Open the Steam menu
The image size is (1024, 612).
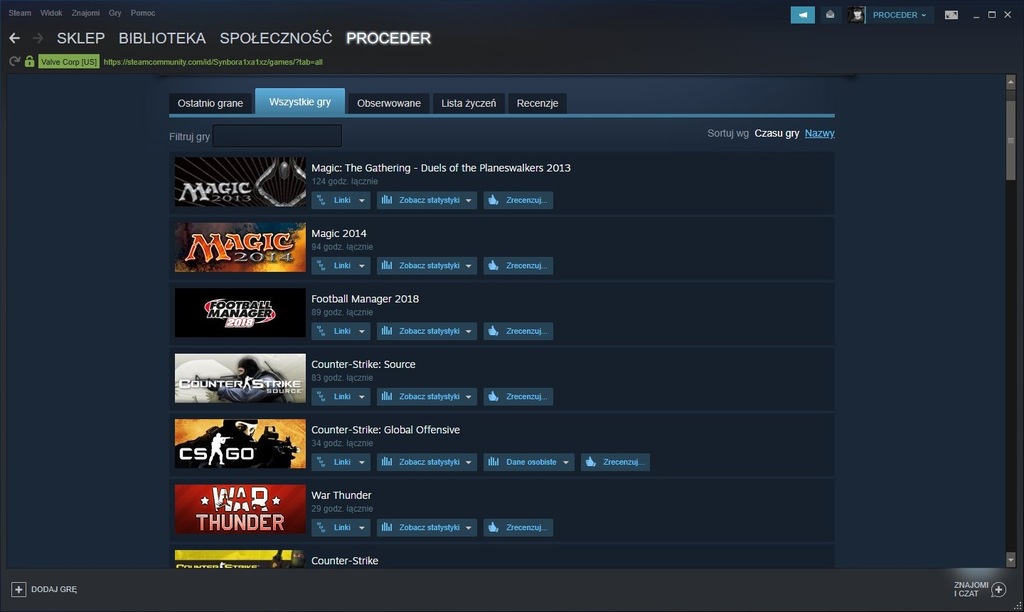click(20, 13)
